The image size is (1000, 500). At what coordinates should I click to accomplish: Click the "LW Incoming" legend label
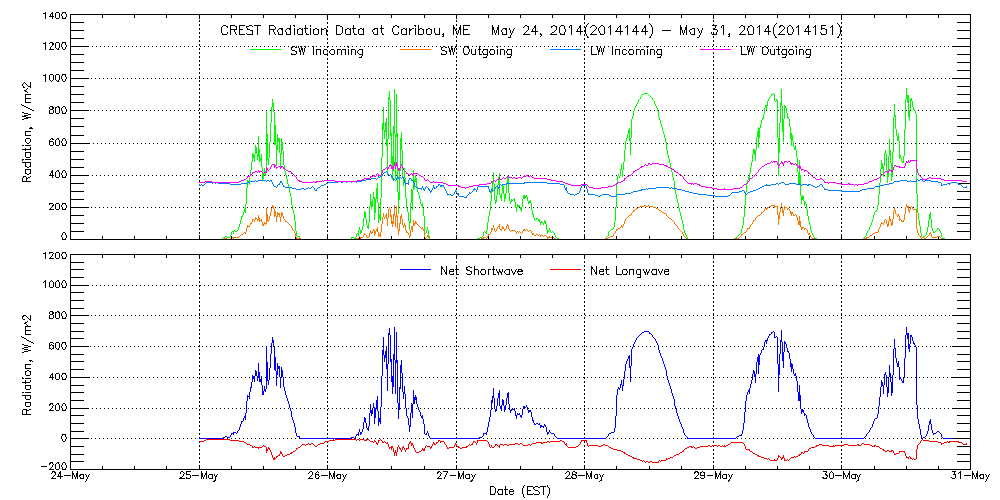click(x=625, y=51)
